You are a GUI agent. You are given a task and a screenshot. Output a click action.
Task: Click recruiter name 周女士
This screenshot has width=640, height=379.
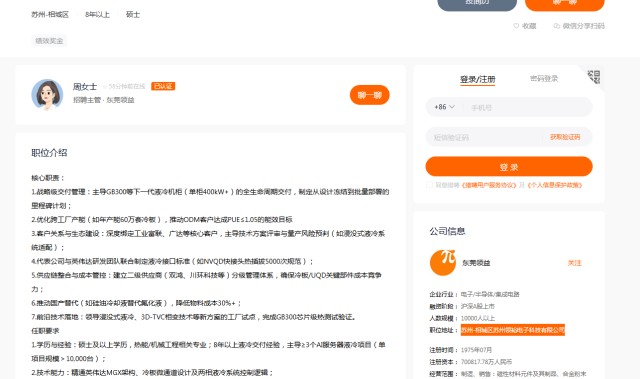click(85, 86)
